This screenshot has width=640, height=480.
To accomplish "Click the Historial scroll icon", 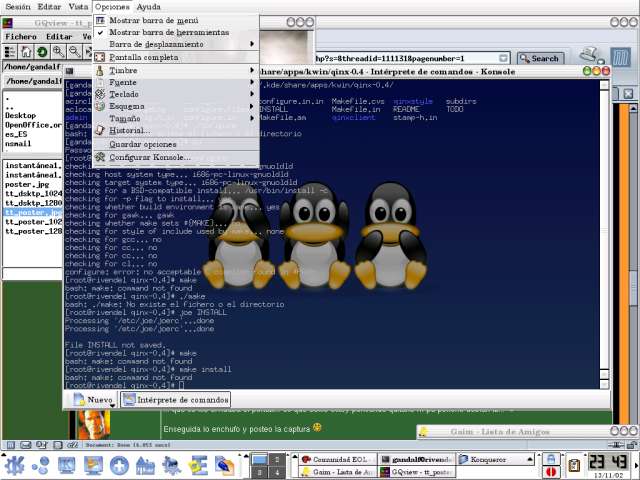I will pyautogui.click(x=99, y=130).
